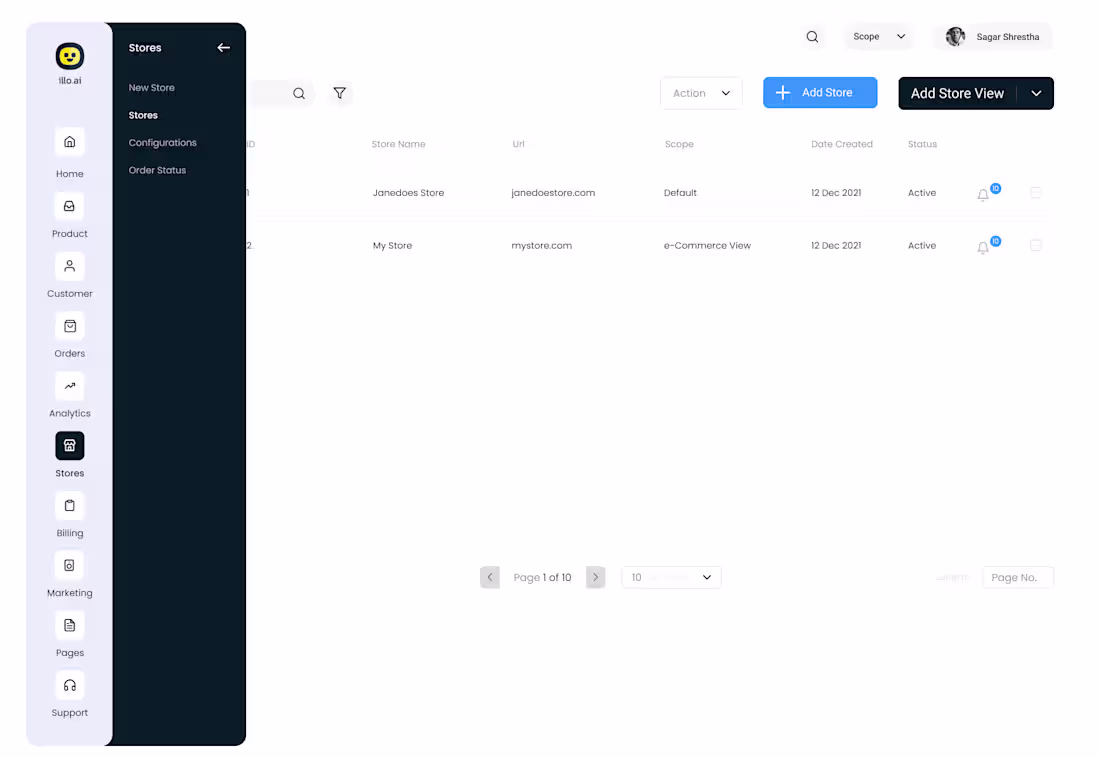The width and height of the screenshot is (1100, 757).
Task: Click the Page No. input field
Action: pyautogui.click(x=1017, y=577)
